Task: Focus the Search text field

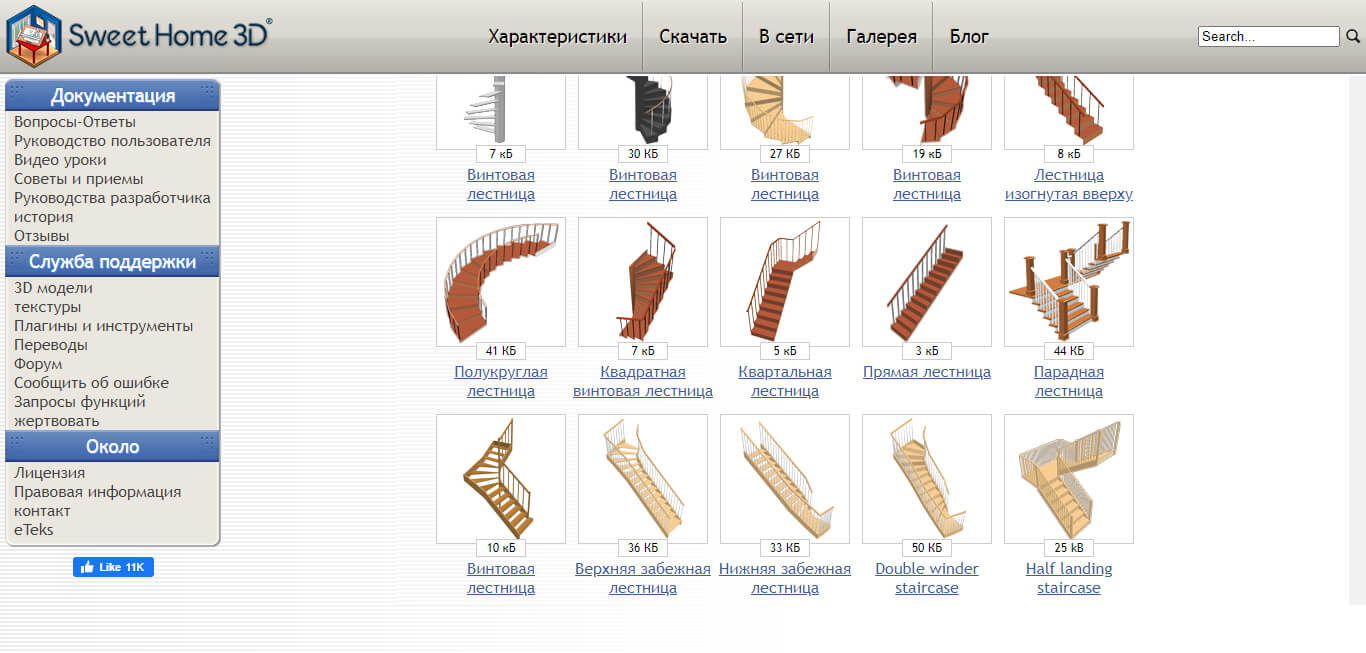Action: coord(1268,36)
